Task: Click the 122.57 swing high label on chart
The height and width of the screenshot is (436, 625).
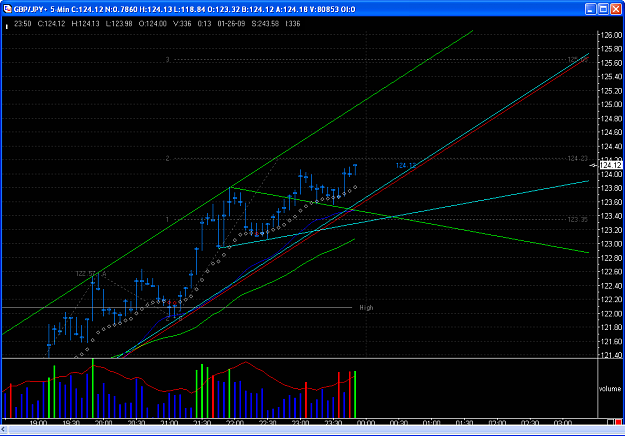Action: [86, 274]
